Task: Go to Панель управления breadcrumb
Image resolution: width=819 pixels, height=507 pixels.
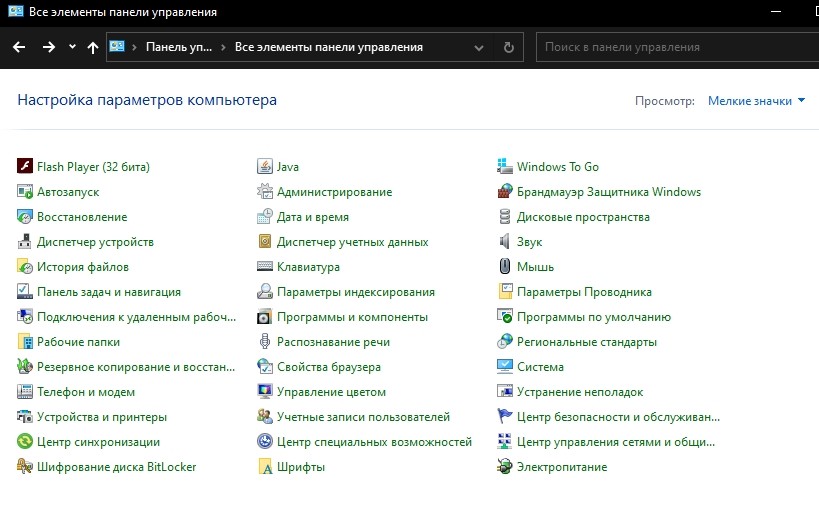Action: (179, 47)
